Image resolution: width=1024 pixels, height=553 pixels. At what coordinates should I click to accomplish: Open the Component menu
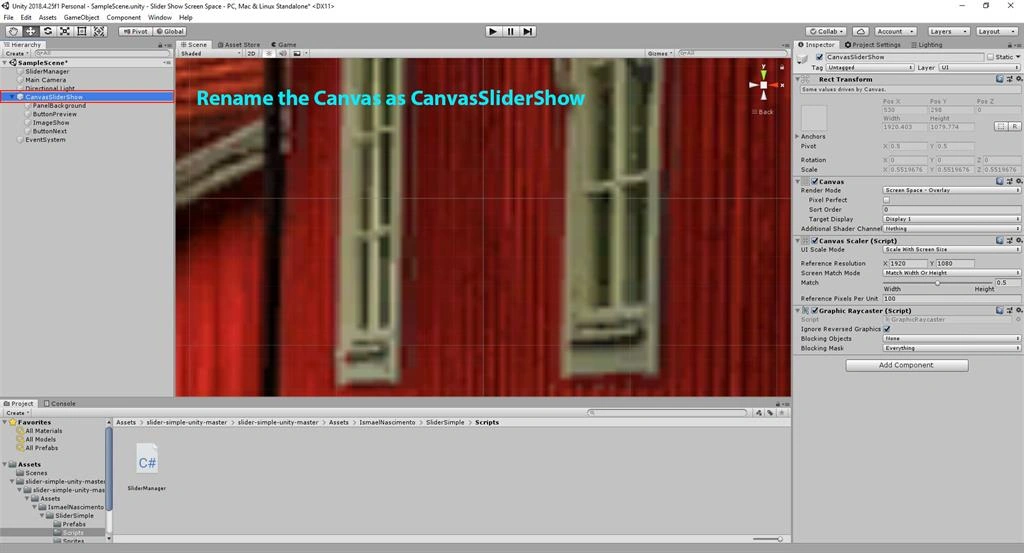[123, 18]
